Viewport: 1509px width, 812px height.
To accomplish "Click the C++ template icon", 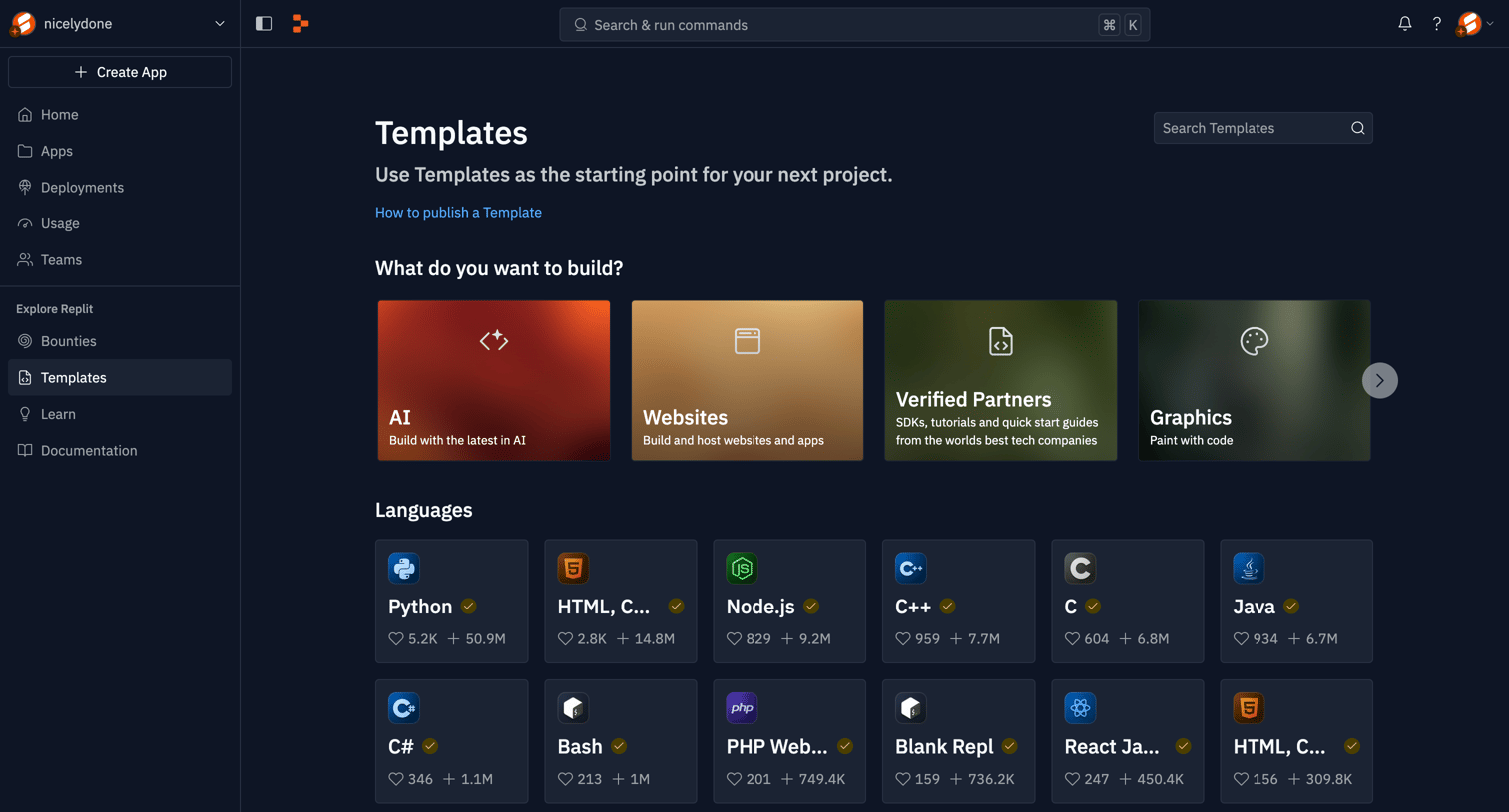I will tap(911, 568).
